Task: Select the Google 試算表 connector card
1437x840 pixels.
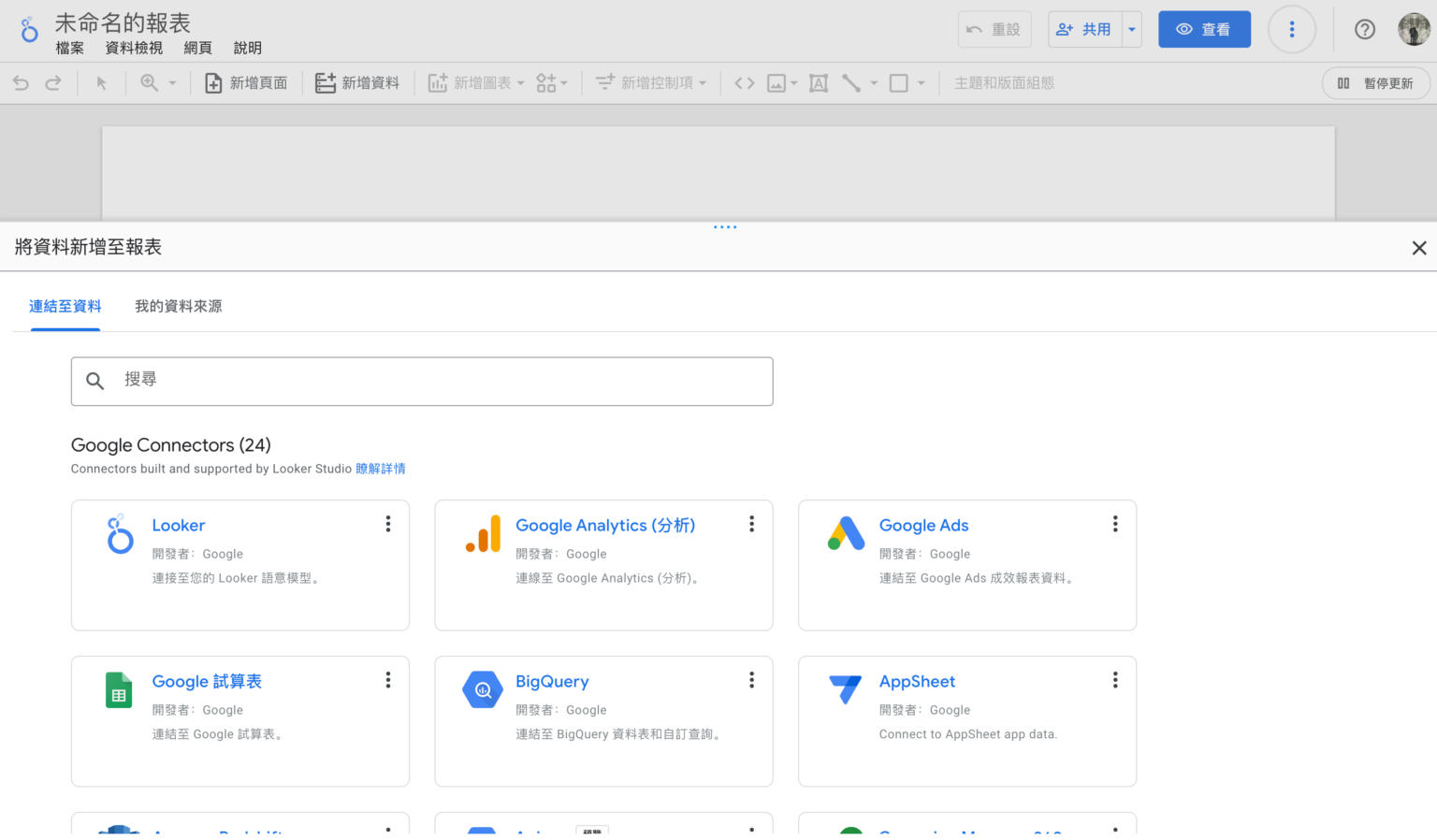Action: click(x=239, y=721)
